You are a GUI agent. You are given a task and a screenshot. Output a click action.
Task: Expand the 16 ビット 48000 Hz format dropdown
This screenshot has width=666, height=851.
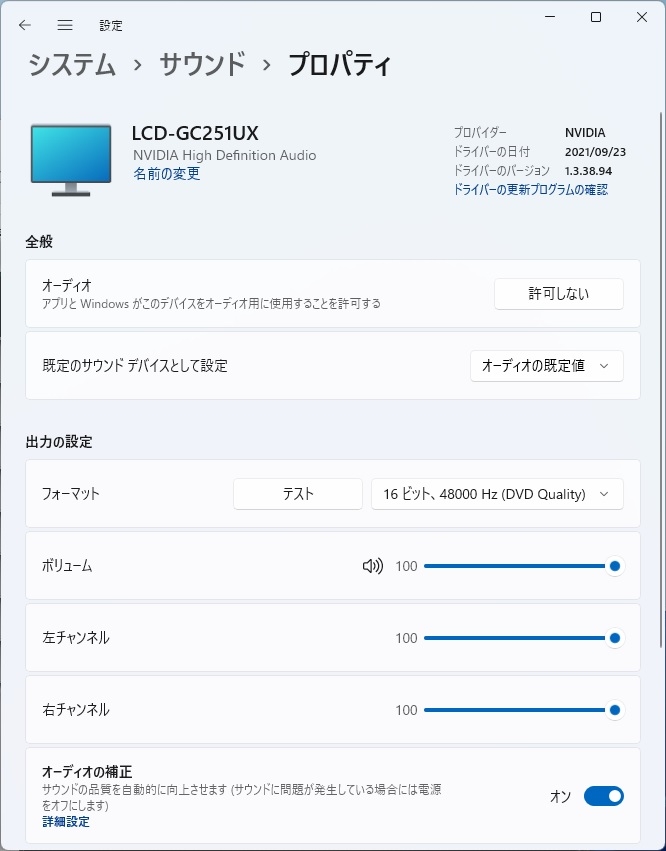[497, 494]
